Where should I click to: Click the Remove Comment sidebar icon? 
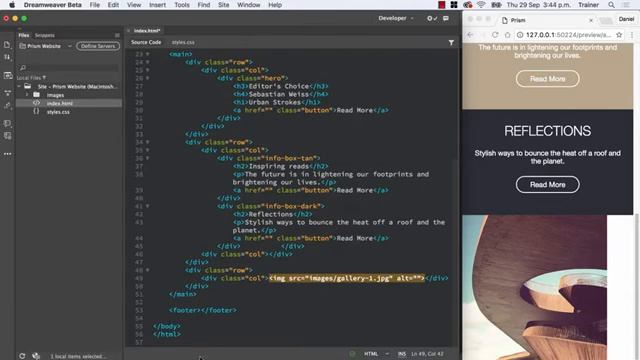pos(7,136)
